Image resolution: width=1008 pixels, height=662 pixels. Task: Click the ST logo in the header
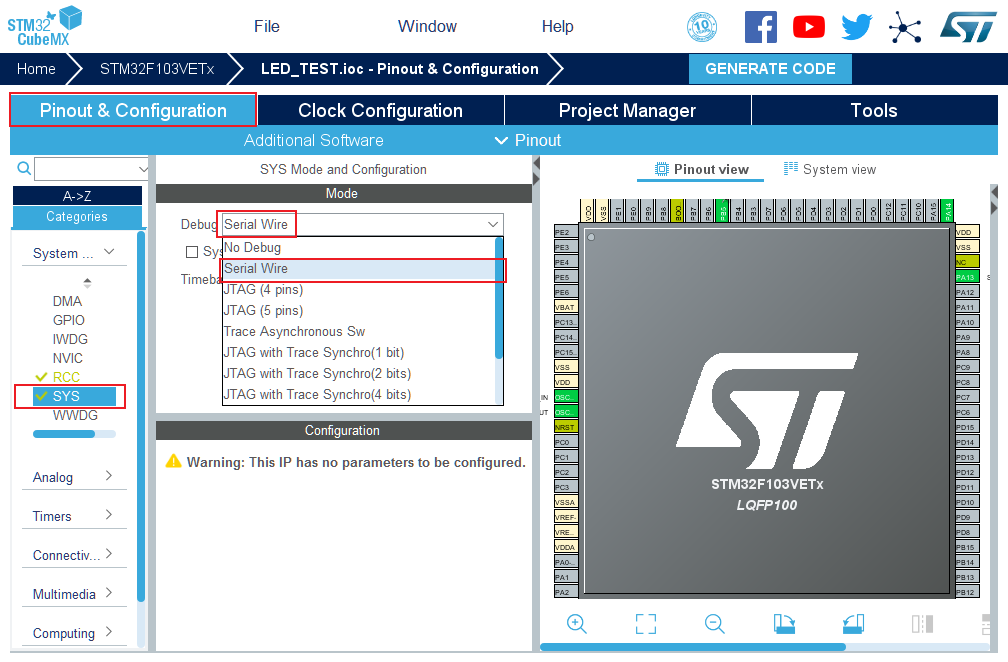(x=968, y=27)
